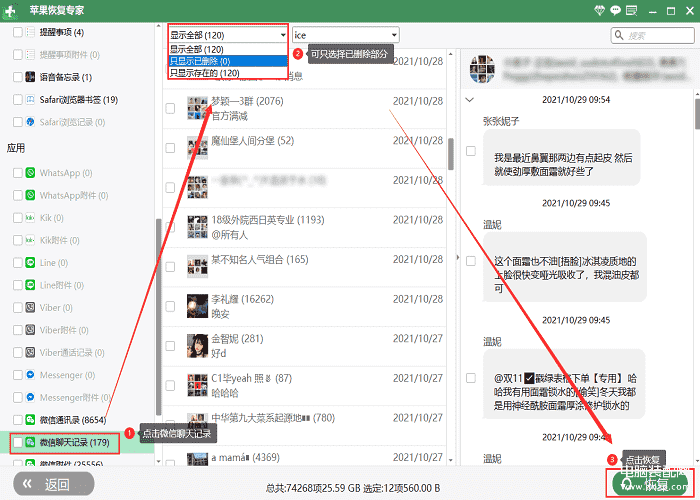Click 18级外院西日英专业 group avatar
The height and width of the screenshot is (500, 700).
tap(197, 227)
